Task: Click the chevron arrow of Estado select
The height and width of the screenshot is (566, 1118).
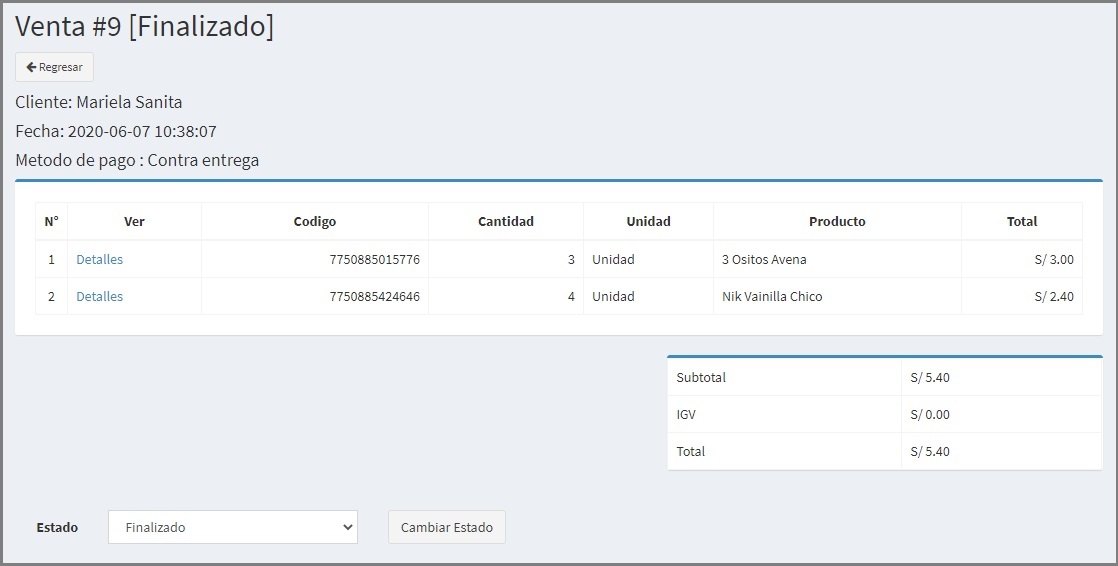Action: point(347,528)
